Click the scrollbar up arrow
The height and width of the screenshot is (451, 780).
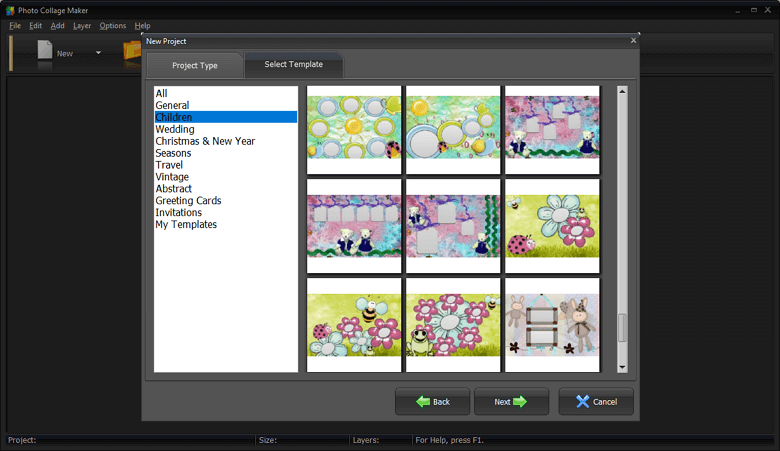622,91
